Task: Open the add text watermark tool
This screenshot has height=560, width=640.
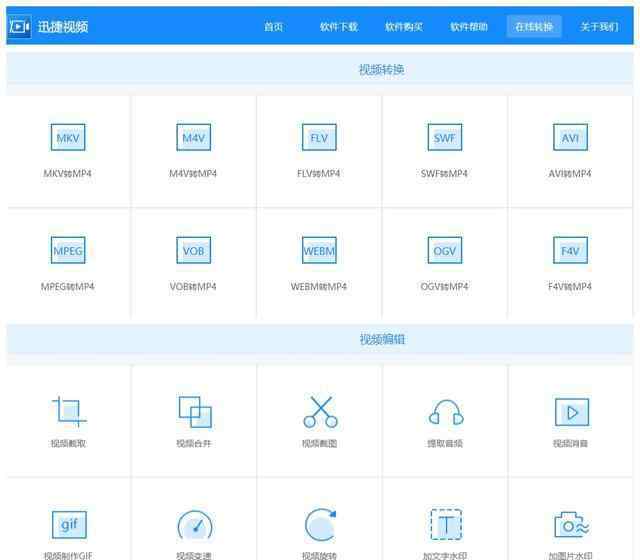Action: click(445, 524)
